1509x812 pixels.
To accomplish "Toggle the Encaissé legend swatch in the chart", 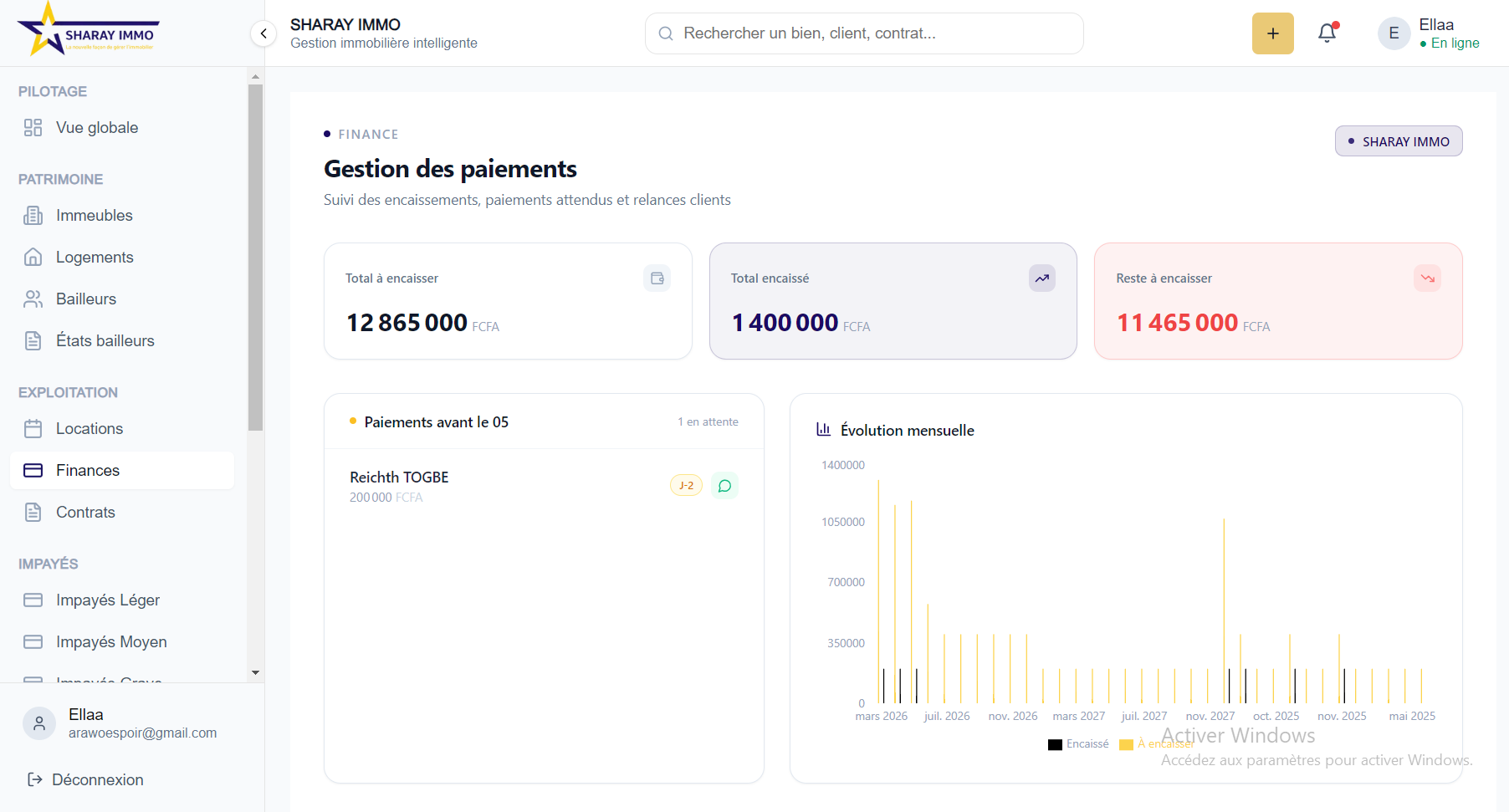I will [x=1056, y=744].
